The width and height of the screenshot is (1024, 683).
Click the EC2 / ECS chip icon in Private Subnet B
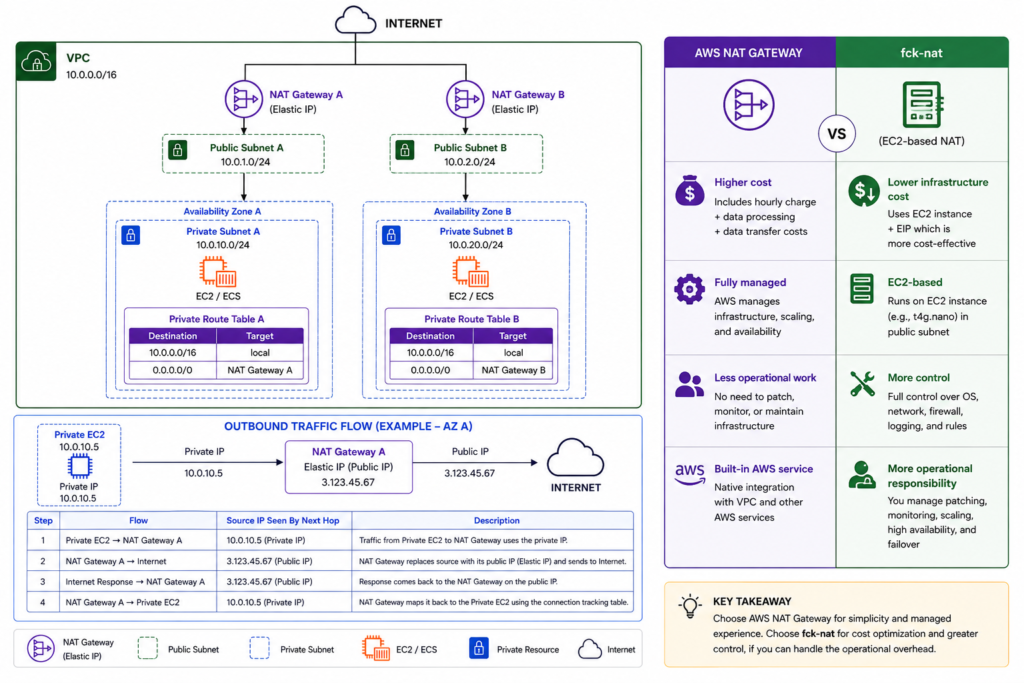(471, 272)
